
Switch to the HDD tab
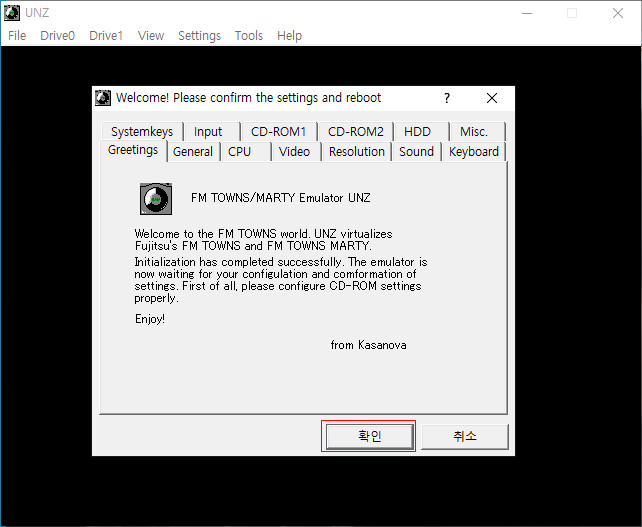tap(421, 131)
